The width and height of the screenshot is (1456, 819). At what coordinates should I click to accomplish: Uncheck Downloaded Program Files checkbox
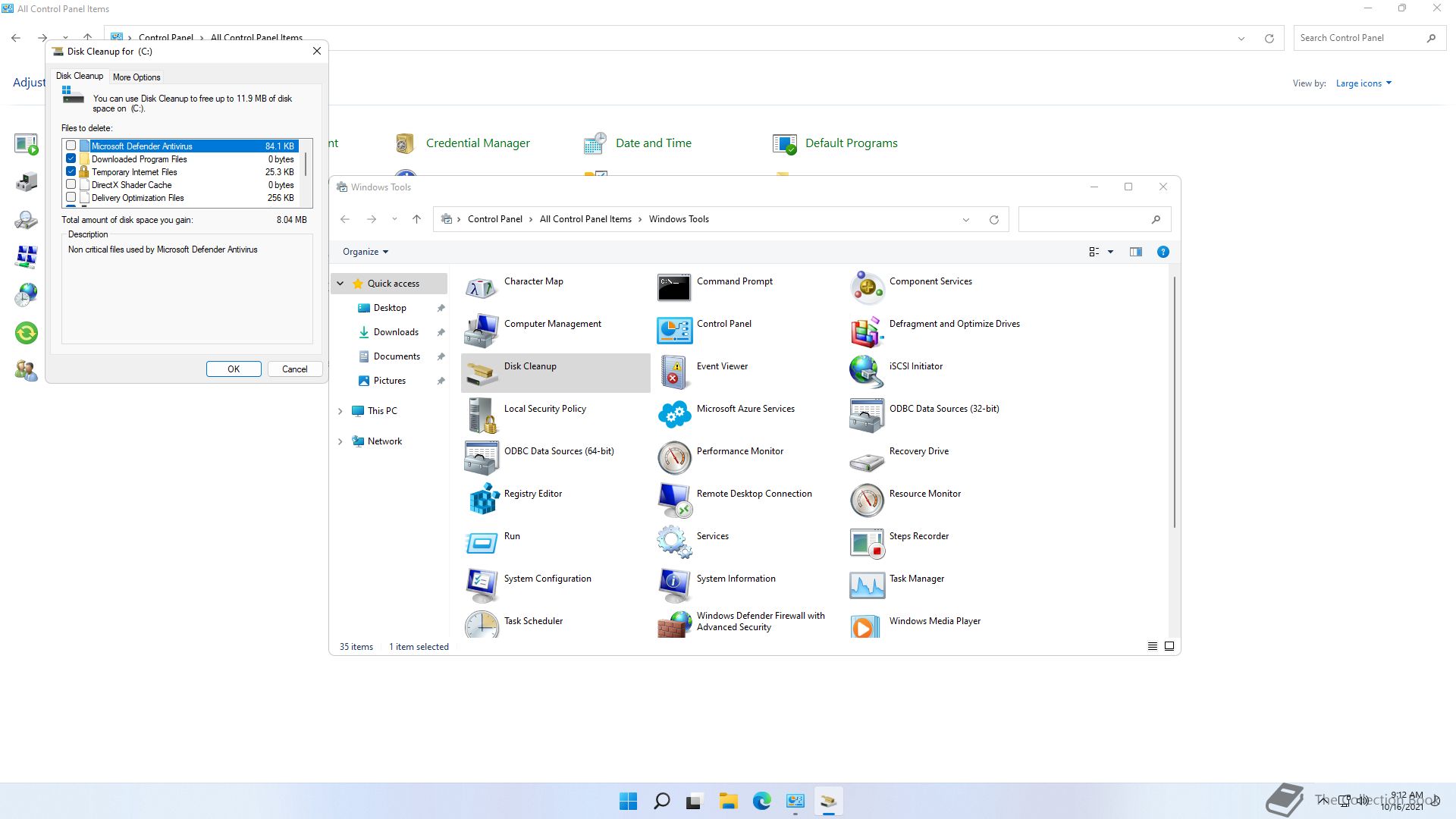[x=71, y=158]
